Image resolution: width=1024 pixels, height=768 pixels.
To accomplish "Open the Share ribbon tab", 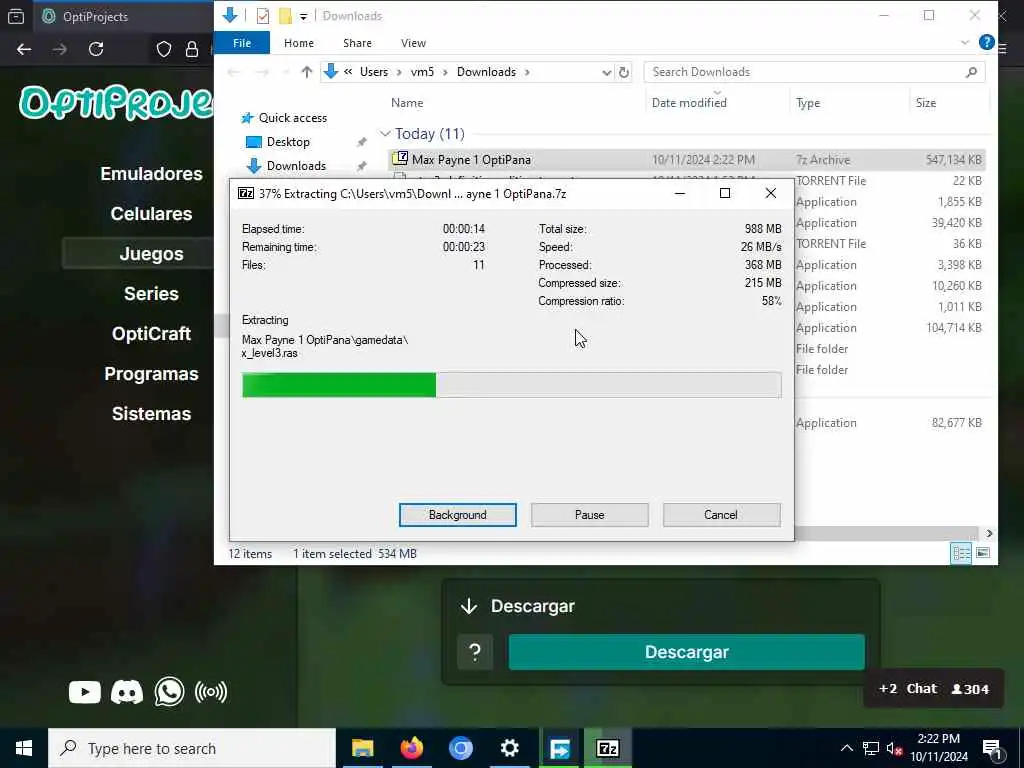I will [357, 43].
